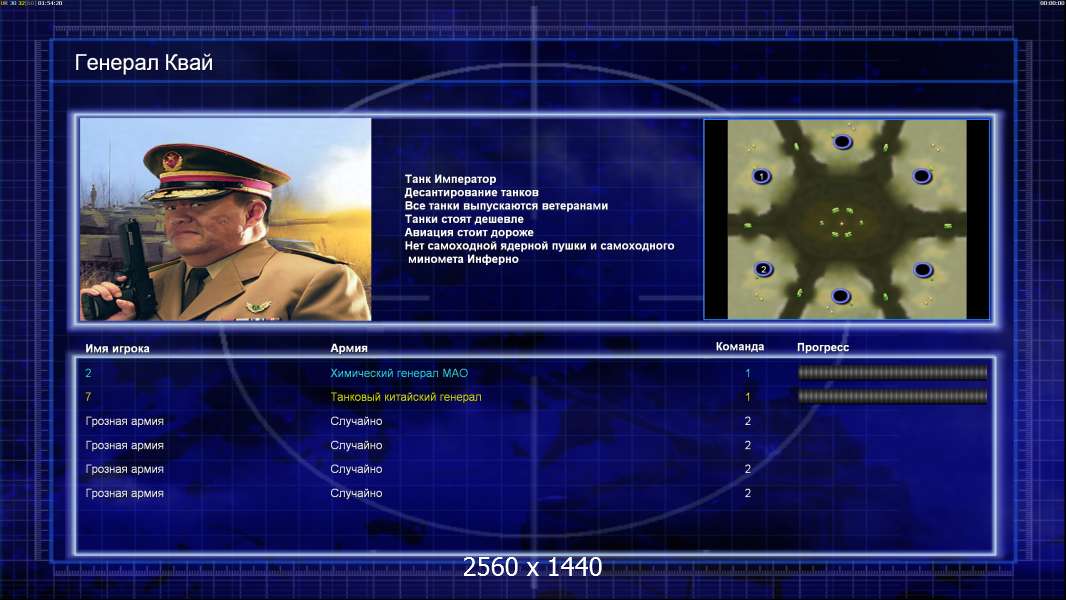Screen dimensions: 1066x600
Task: Select the unnumbered lower-right start marker on map
Action: pos(923,270)
